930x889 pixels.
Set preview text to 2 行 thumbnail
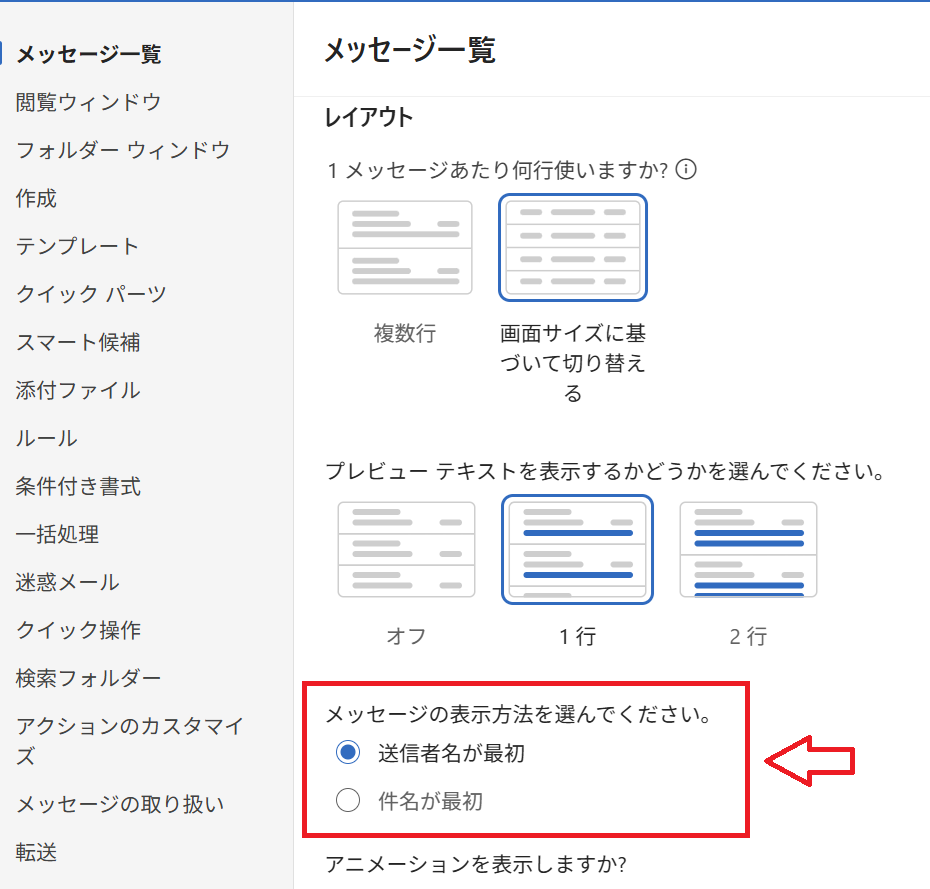point(749,550)
